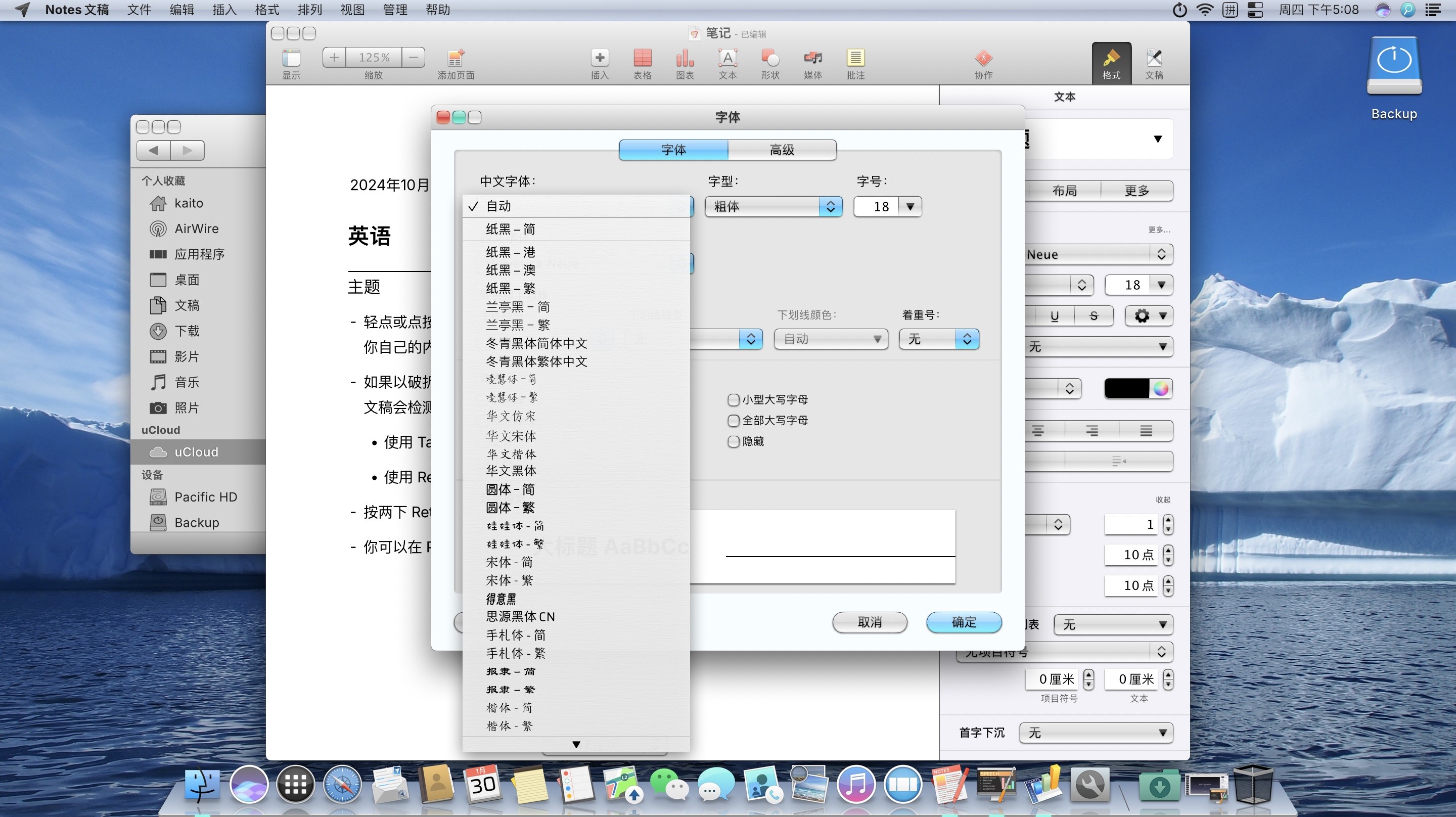Select 思源黑体 CN from font list
This screenshot has height=817, width=1456.
[x=576, y=616]
